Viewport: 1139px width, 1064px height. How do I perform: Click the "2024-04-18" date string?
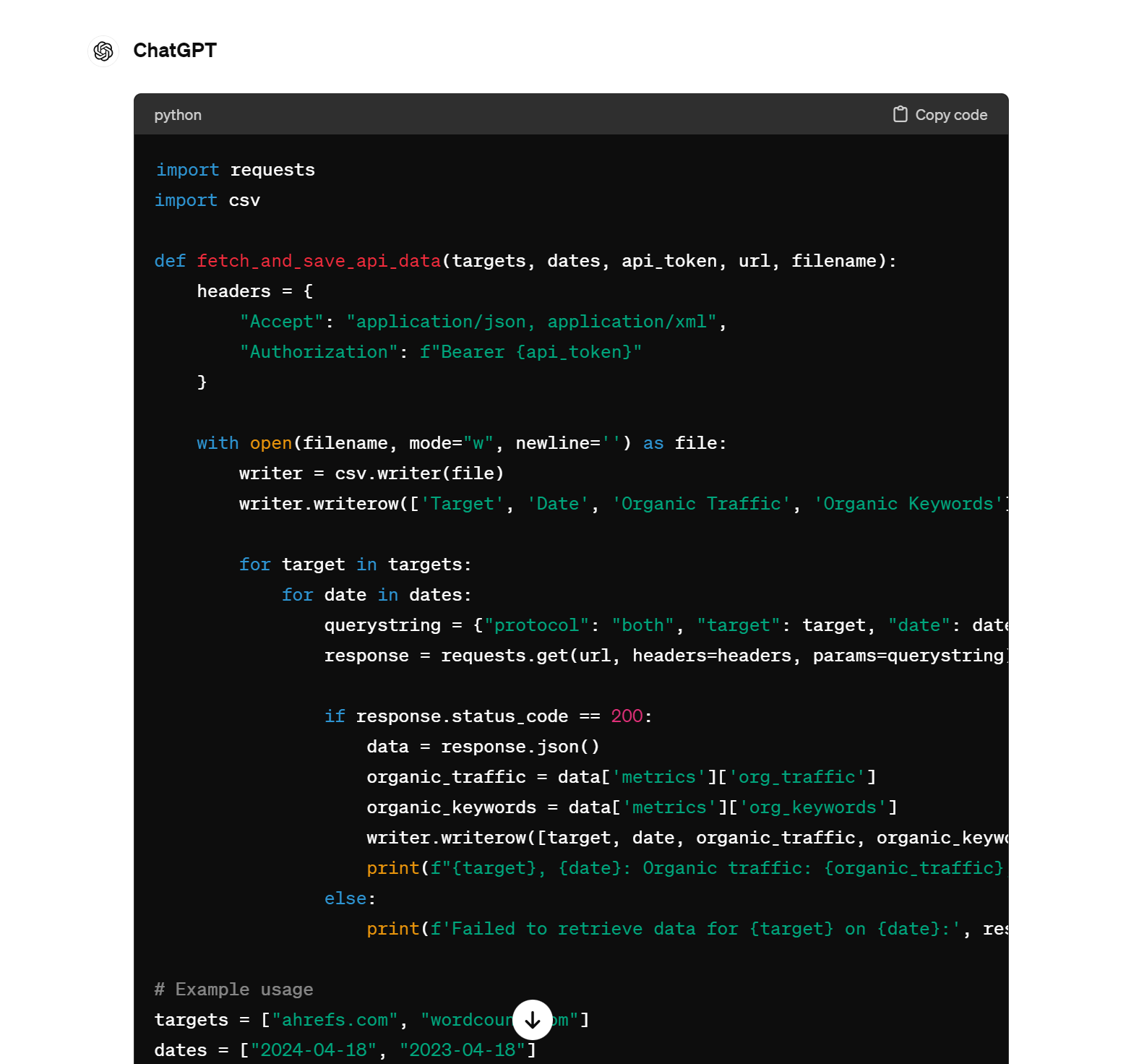pos(314,1050)
